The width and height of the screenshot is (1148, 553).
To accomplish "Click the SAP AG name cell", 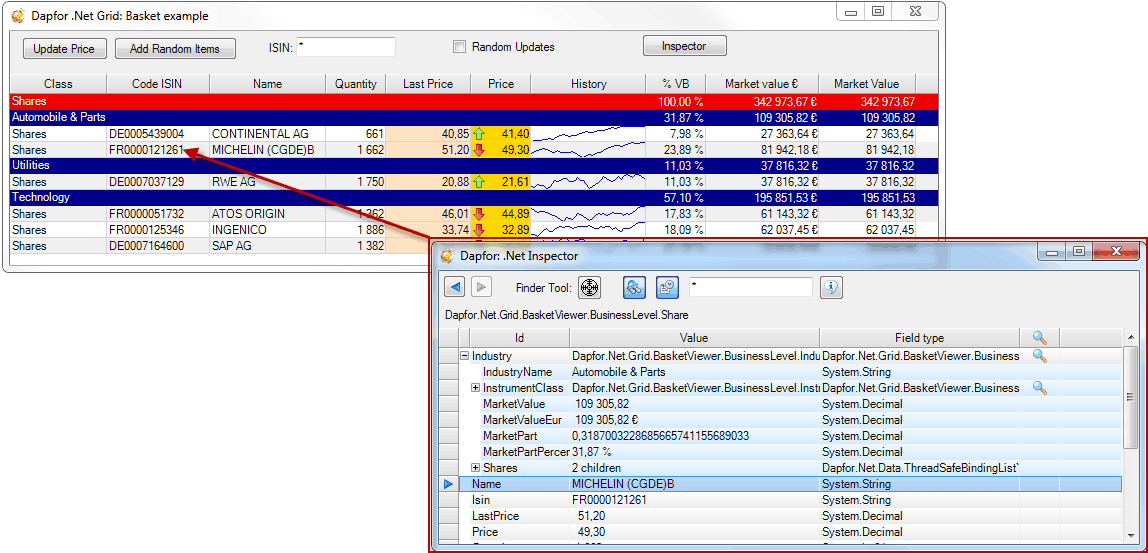I will (268, 246).
